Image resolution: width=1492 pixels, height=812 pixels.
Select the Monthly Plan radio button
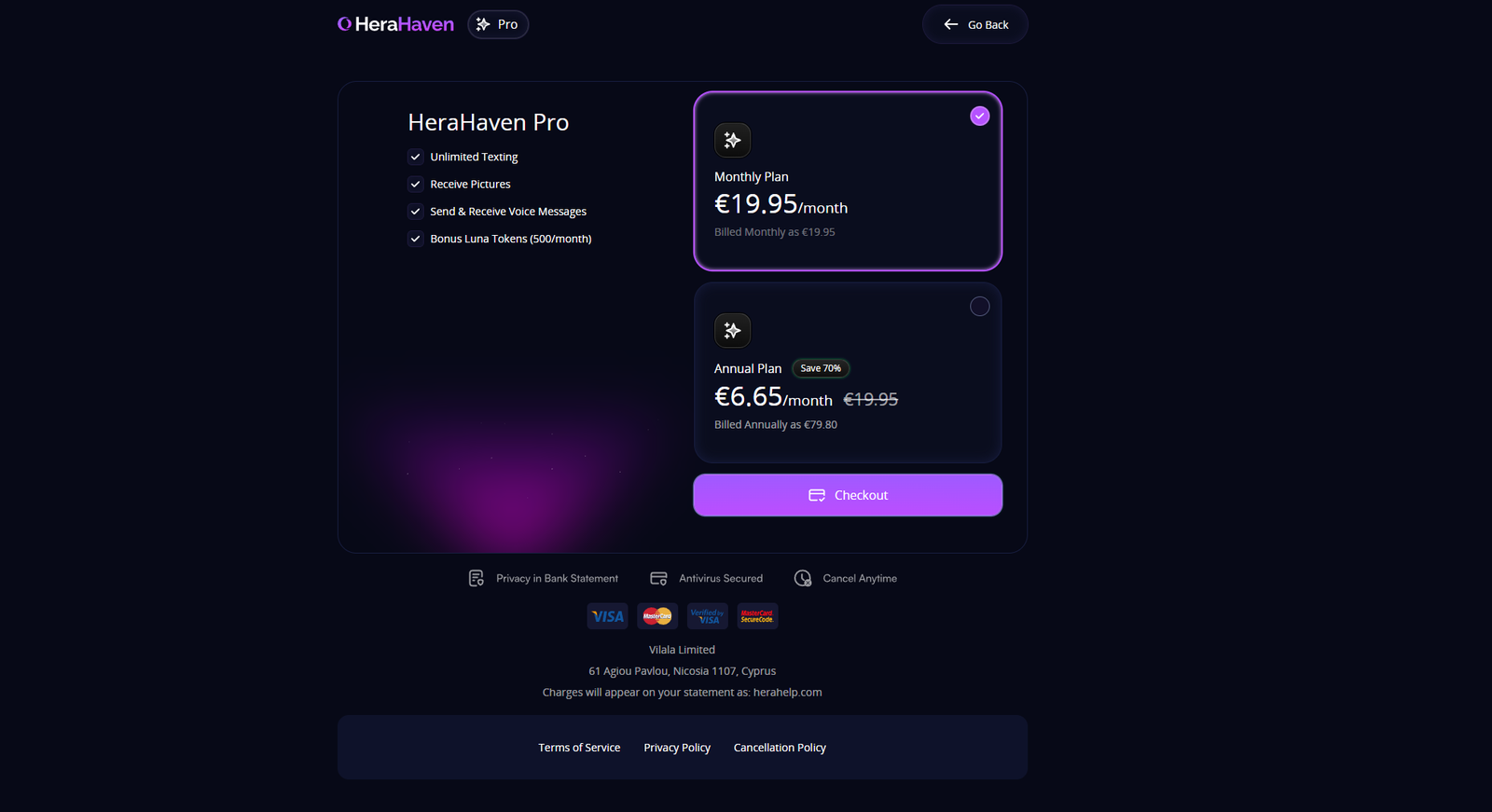tap(979, 116)
